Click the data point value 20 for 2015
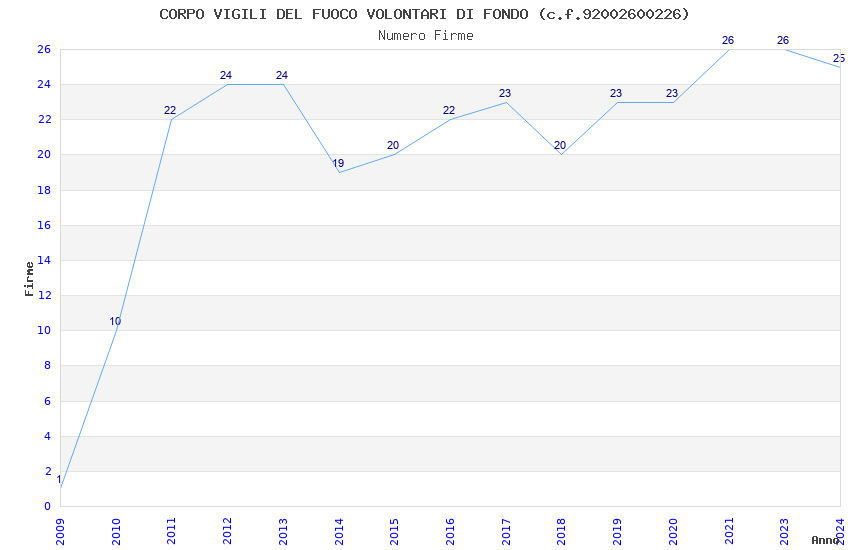The height and width of the screenshot is (550, 850). pos(393,145)
